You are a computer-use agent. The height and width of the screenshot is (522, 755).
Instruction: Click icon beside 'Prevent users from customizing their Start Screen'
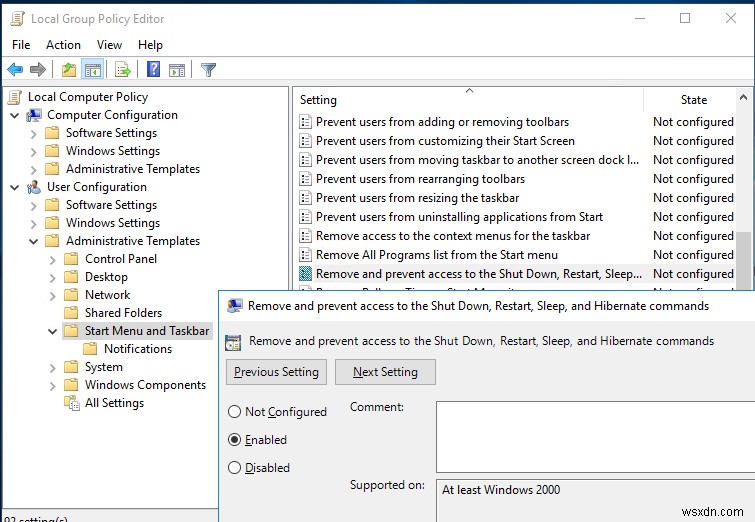(x=305, y=141)
